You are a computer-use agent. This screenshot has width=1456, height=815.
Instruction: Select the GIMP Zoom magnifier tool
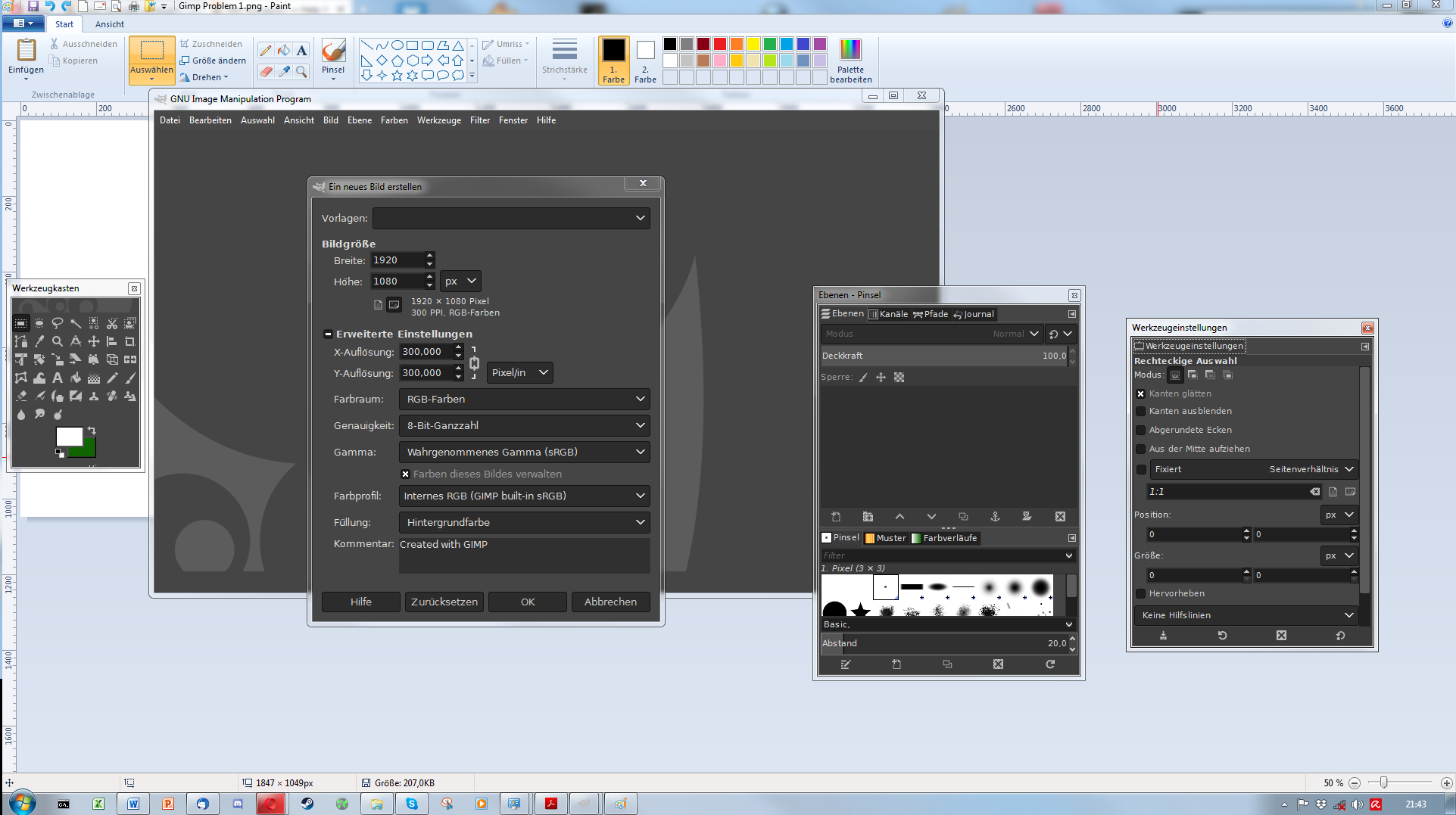click(58, 341)
